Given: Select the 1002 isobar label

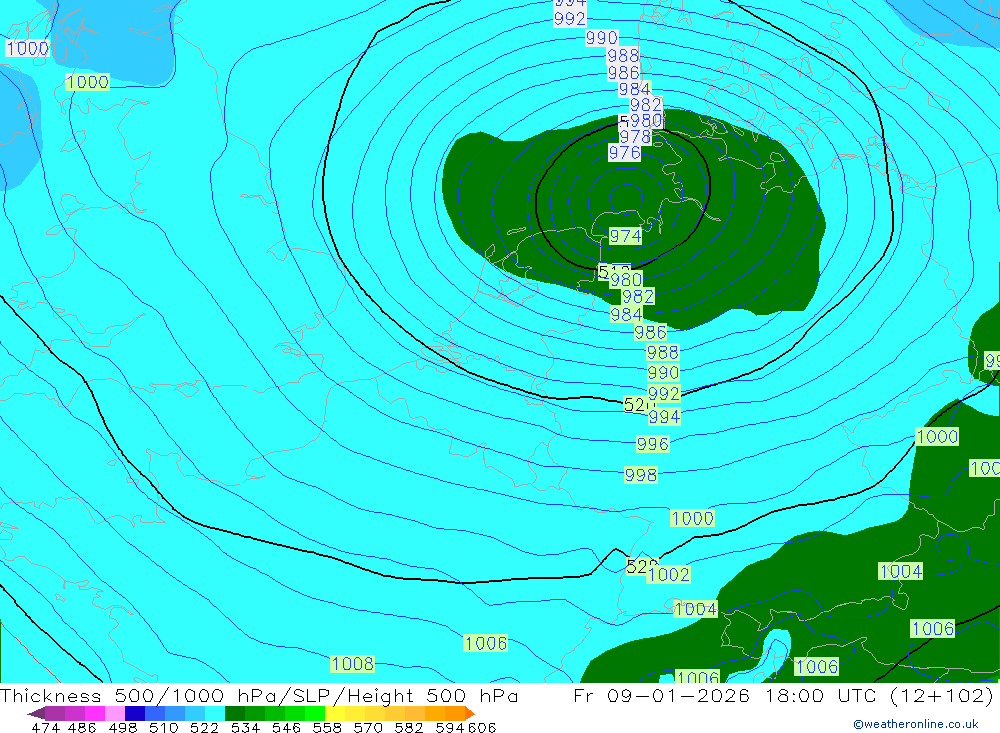Looking at the screenshot, I should [x=669, y=574].
